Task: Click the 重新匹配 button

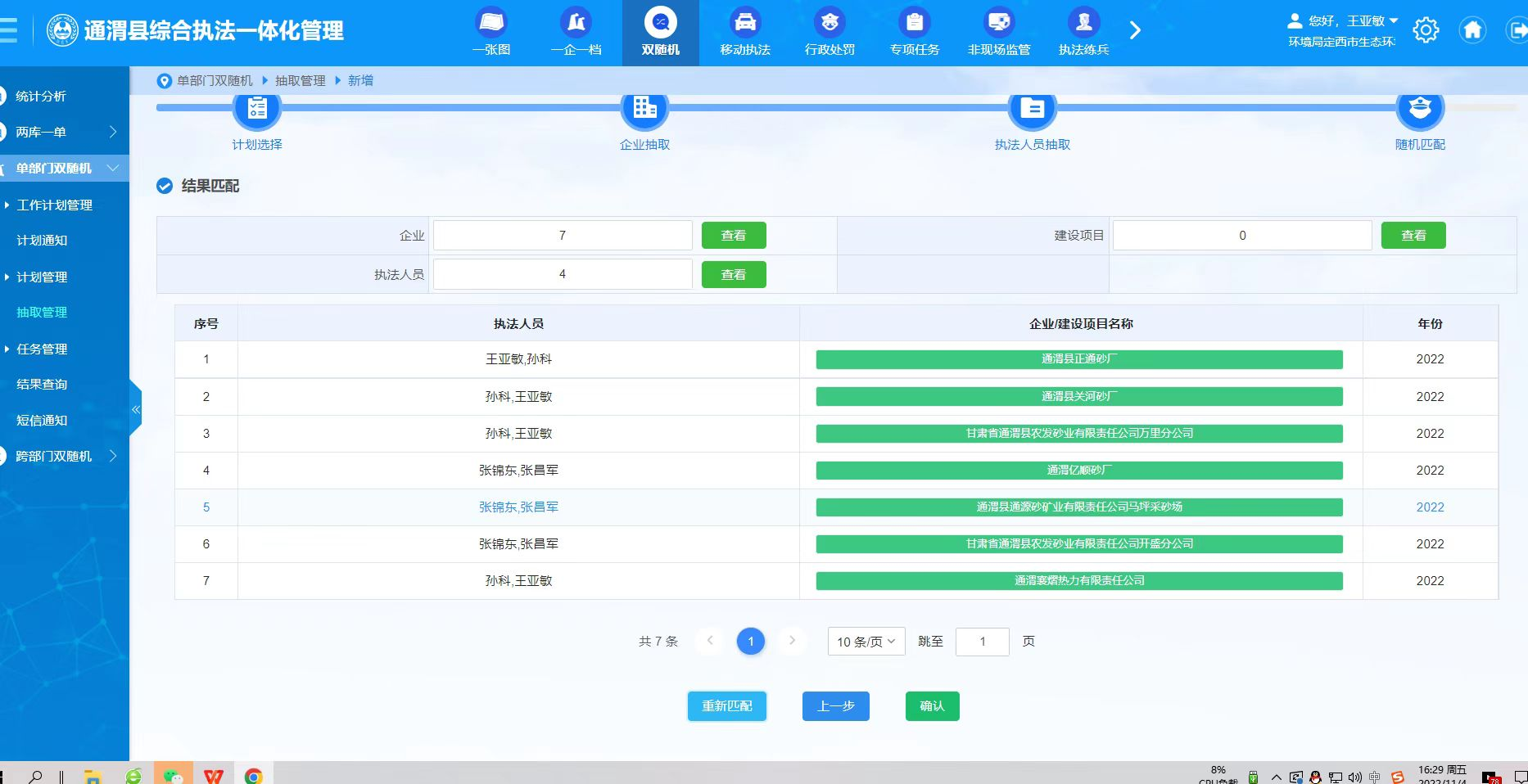Action: click(x=726, y=706)
